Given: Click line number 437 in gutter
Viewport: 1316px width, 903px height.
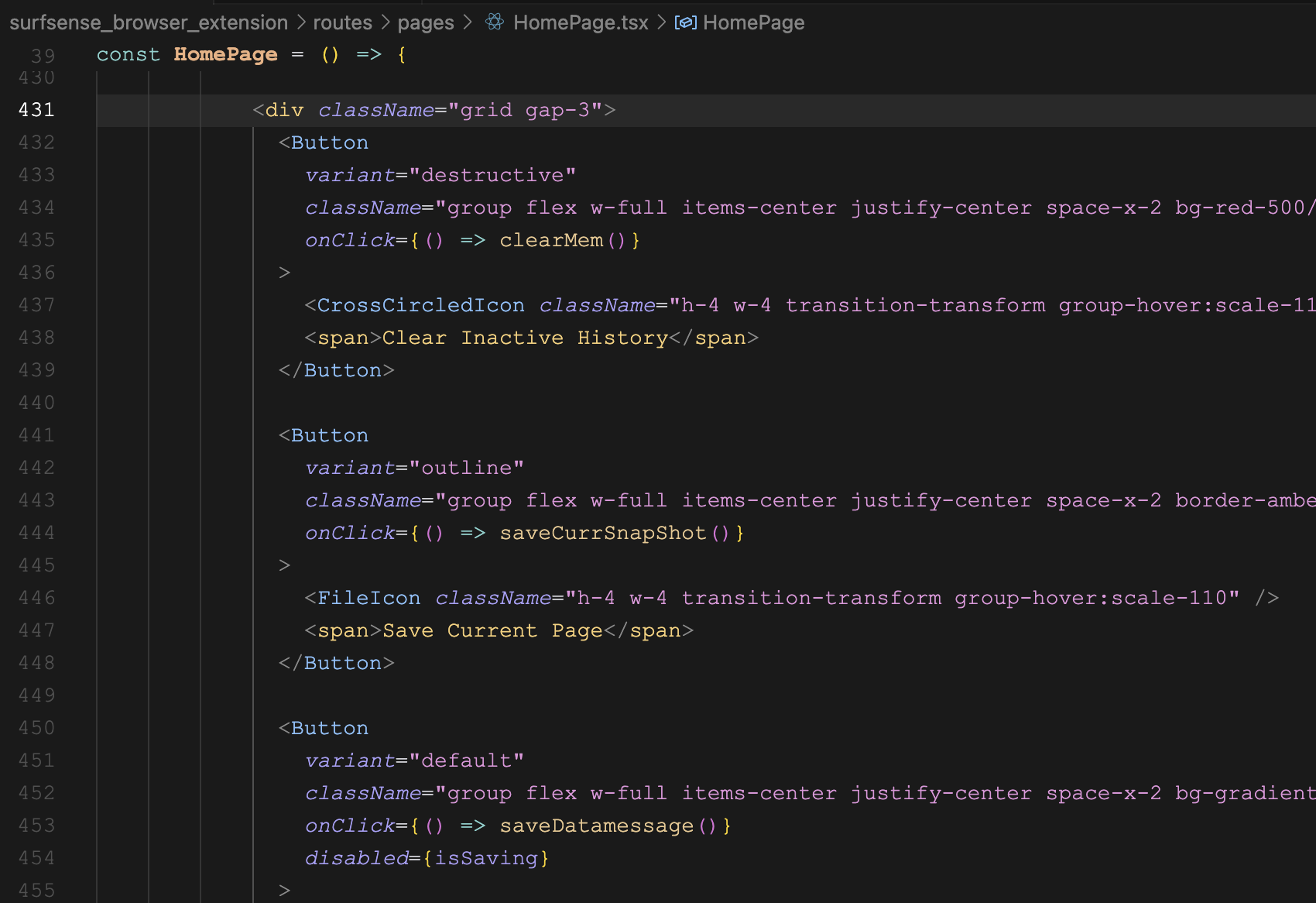Looking at the screenshot, I should click(x=36, y=305).
